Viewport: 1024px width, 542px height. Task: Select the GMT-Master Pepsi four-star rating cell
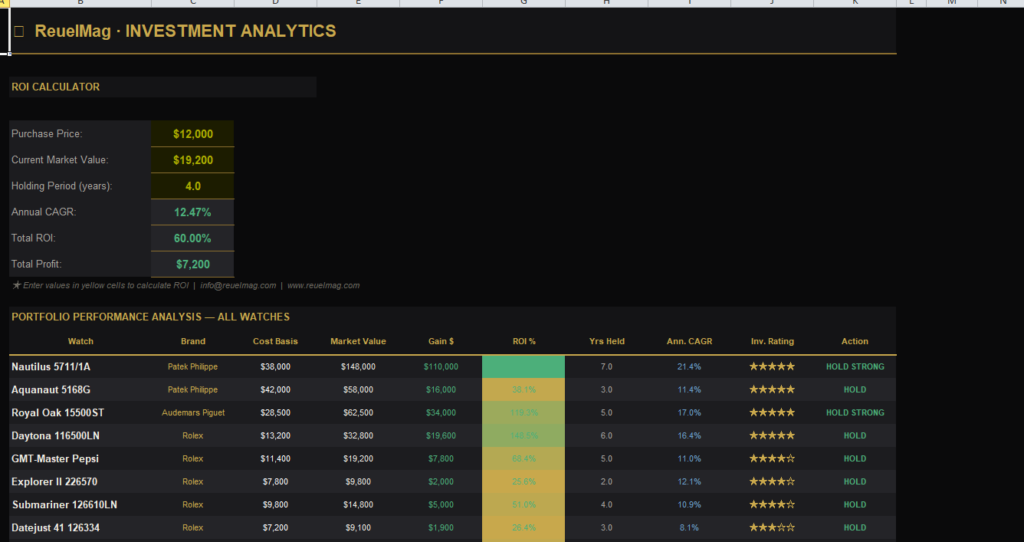[x=772, y=458]
